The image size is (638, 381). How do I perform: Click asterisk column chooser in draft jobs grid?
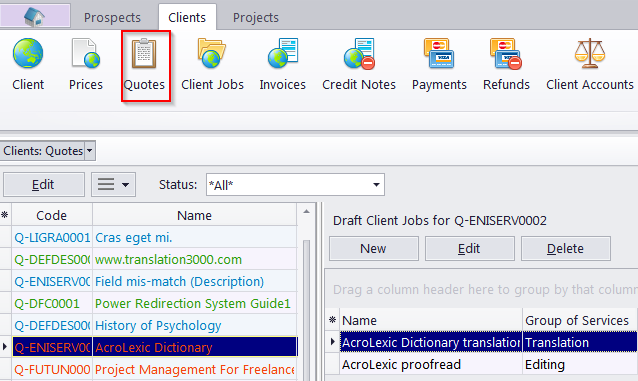tap(332, 320)
